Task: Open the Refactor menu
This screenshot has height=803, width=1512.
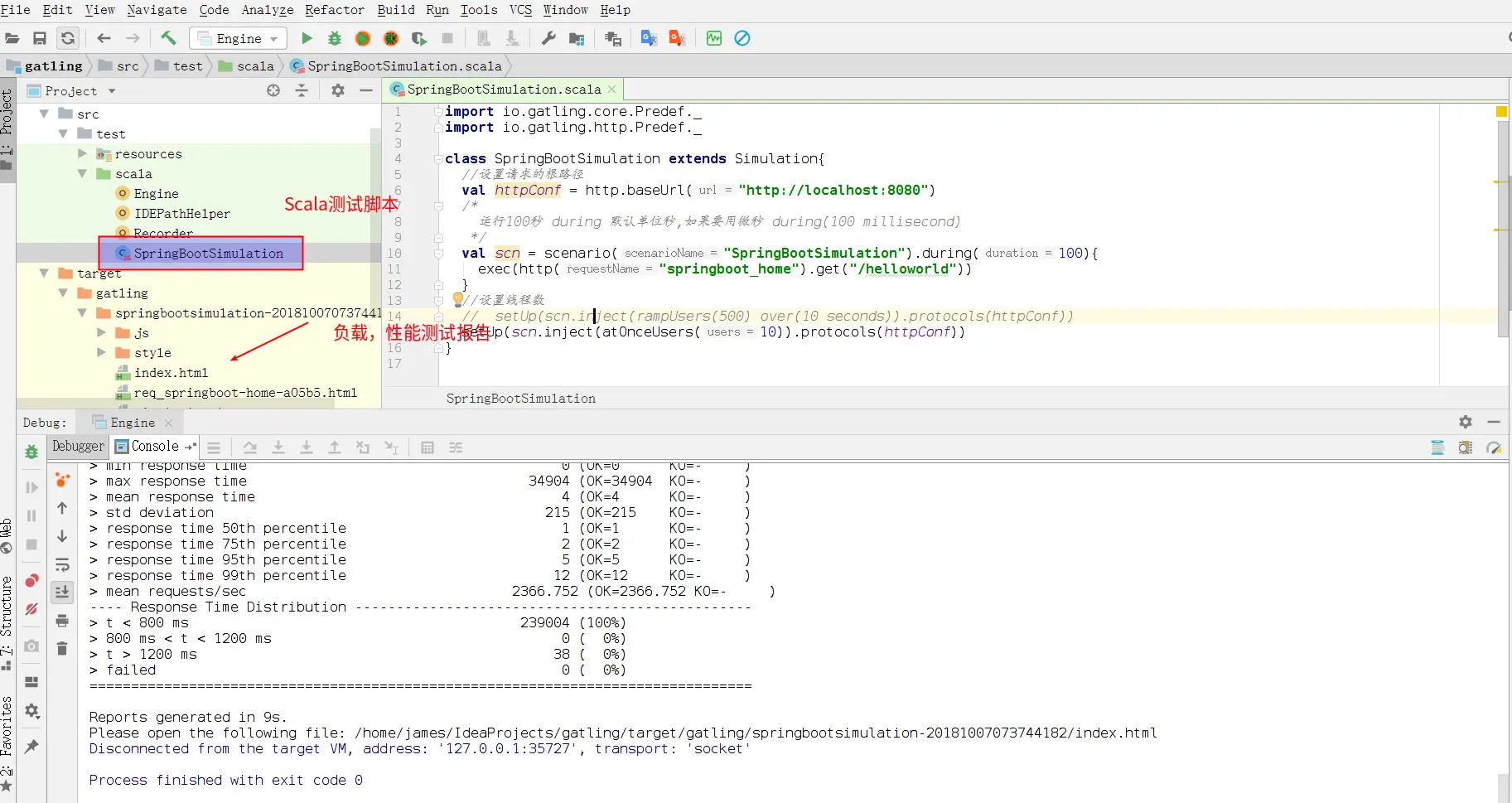Action: (x=334, y=10)
